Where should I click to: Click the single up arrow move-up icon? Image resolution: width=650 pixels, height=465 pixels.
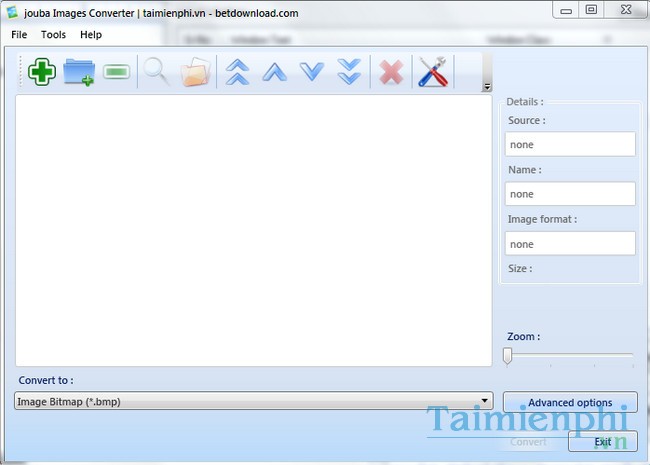pyautogui.click(x=274, y=72)
